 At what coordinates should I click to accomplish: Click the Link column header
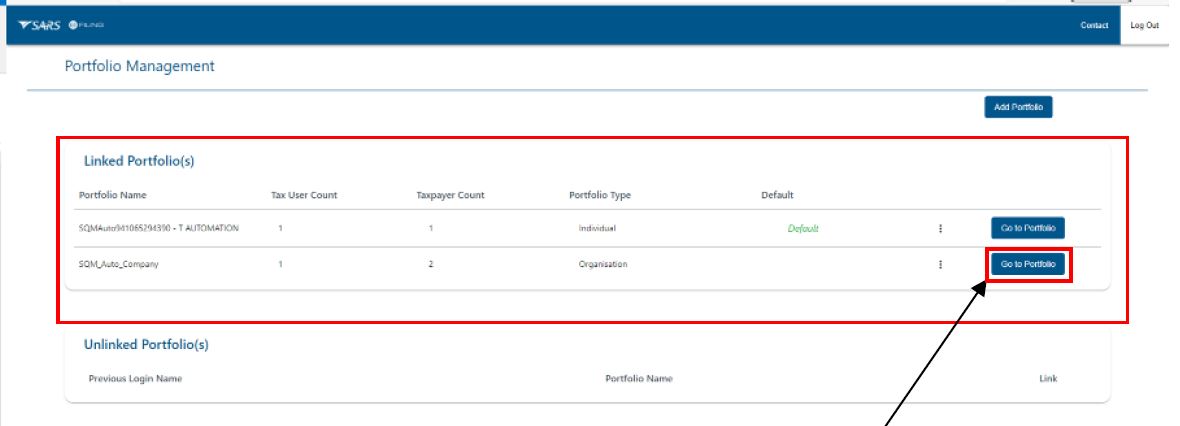(1048, 379)
